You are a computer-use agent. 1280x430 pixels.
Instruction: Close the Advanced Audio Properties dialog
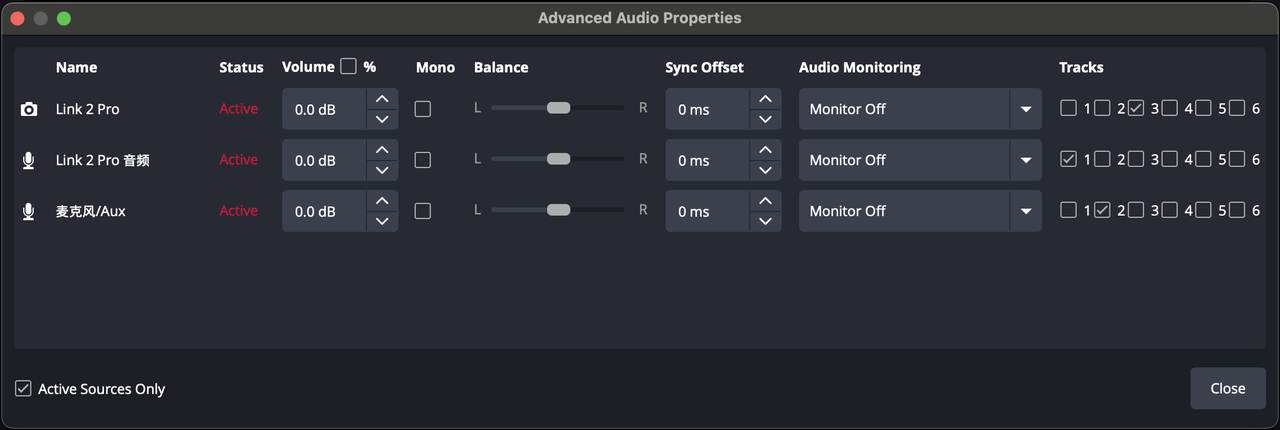coord(1227,388)
